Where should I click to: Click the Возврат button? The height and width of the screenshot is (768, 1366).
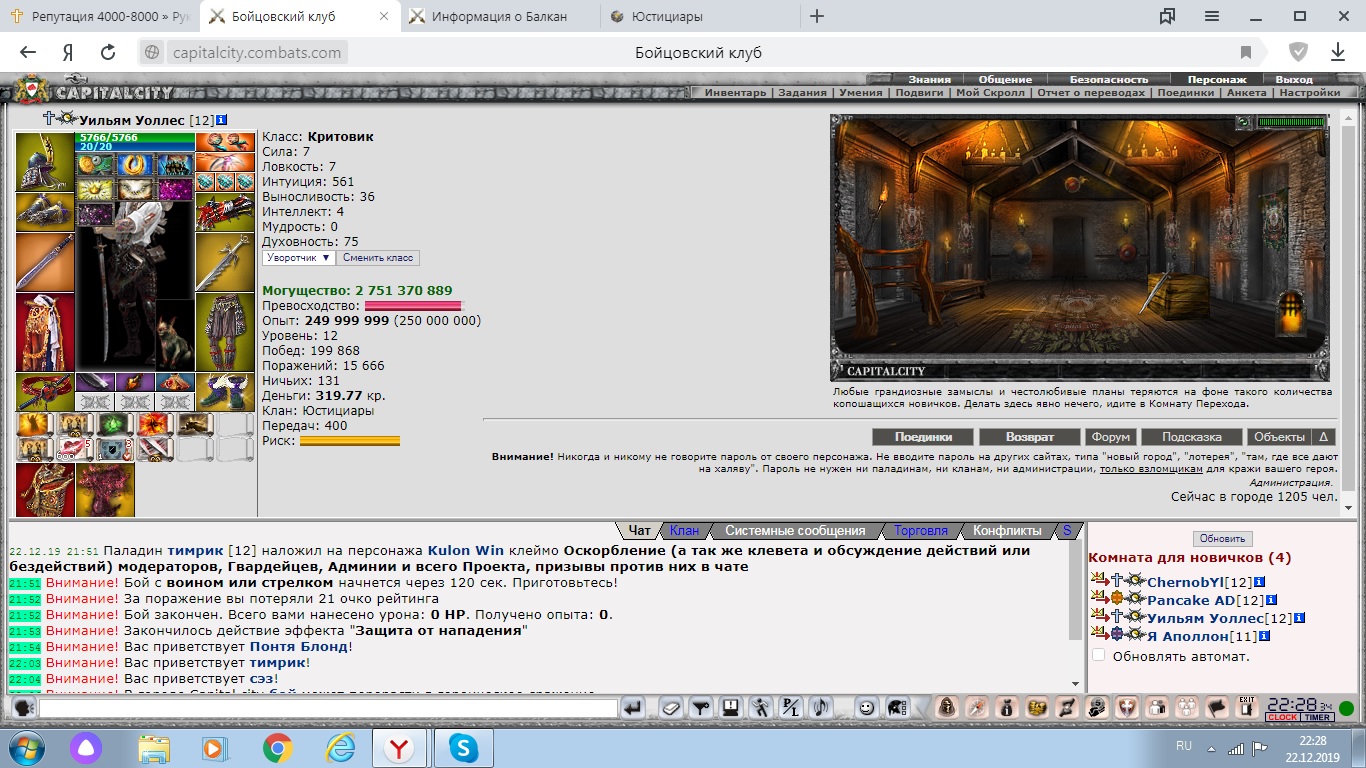click(1030, 437)
